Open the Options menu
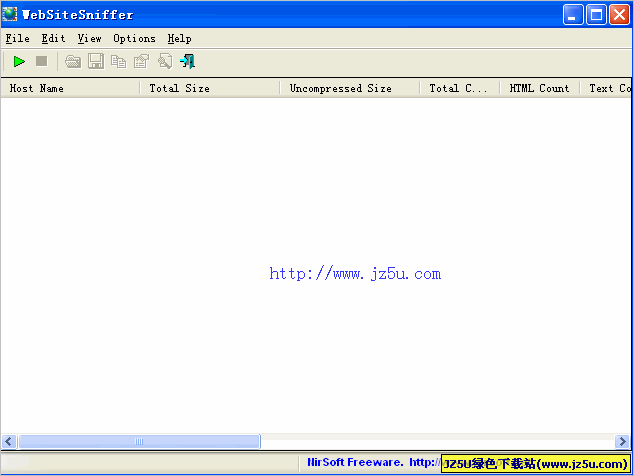This screenshot has width=634, height=476. (134, 38)
